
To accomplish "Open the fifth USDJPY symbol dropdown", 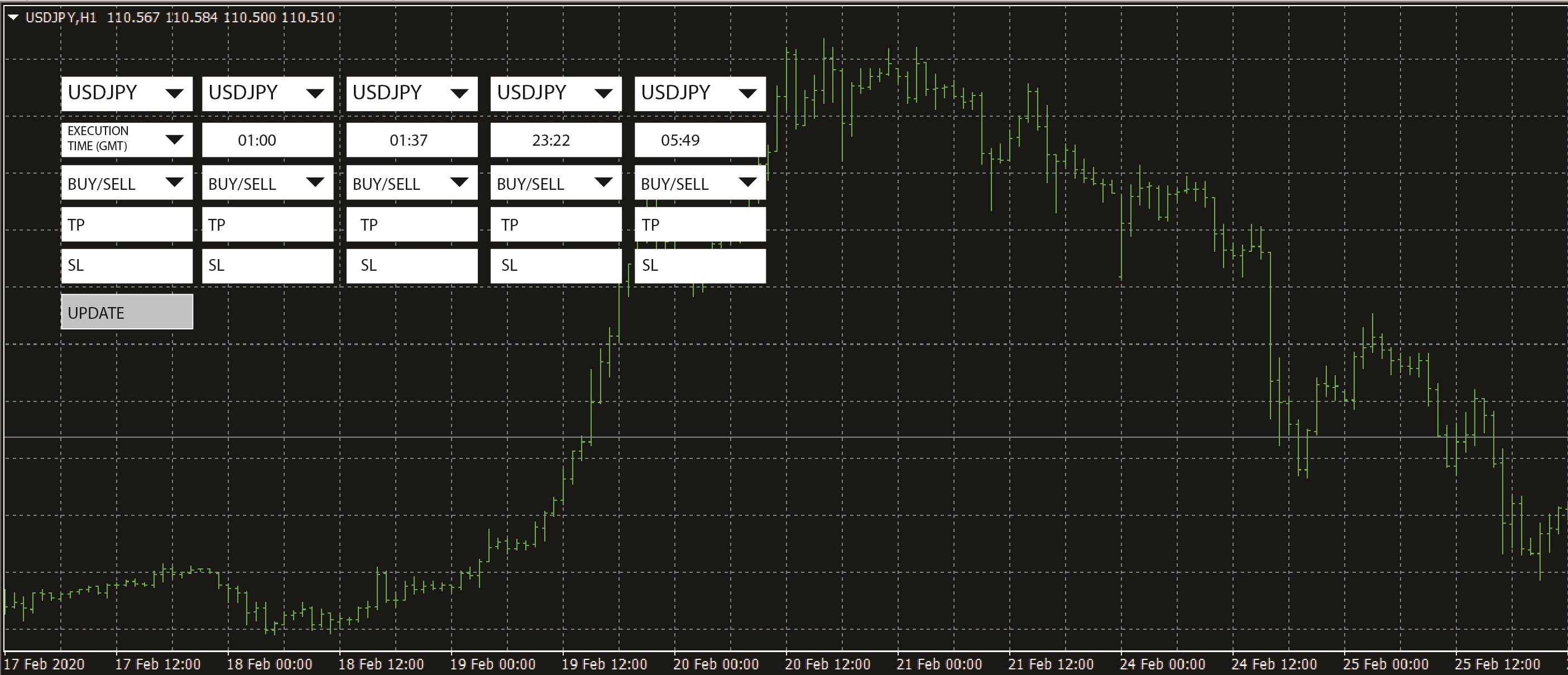I will point(700,93).
